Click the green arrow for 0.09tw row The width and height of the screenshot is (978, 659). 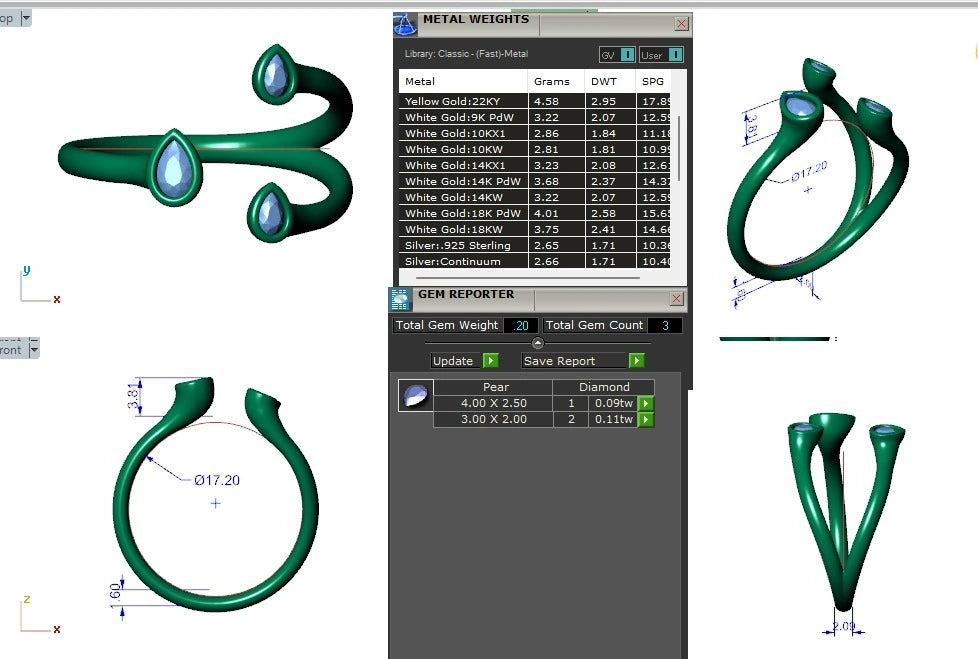coord(646,403)
